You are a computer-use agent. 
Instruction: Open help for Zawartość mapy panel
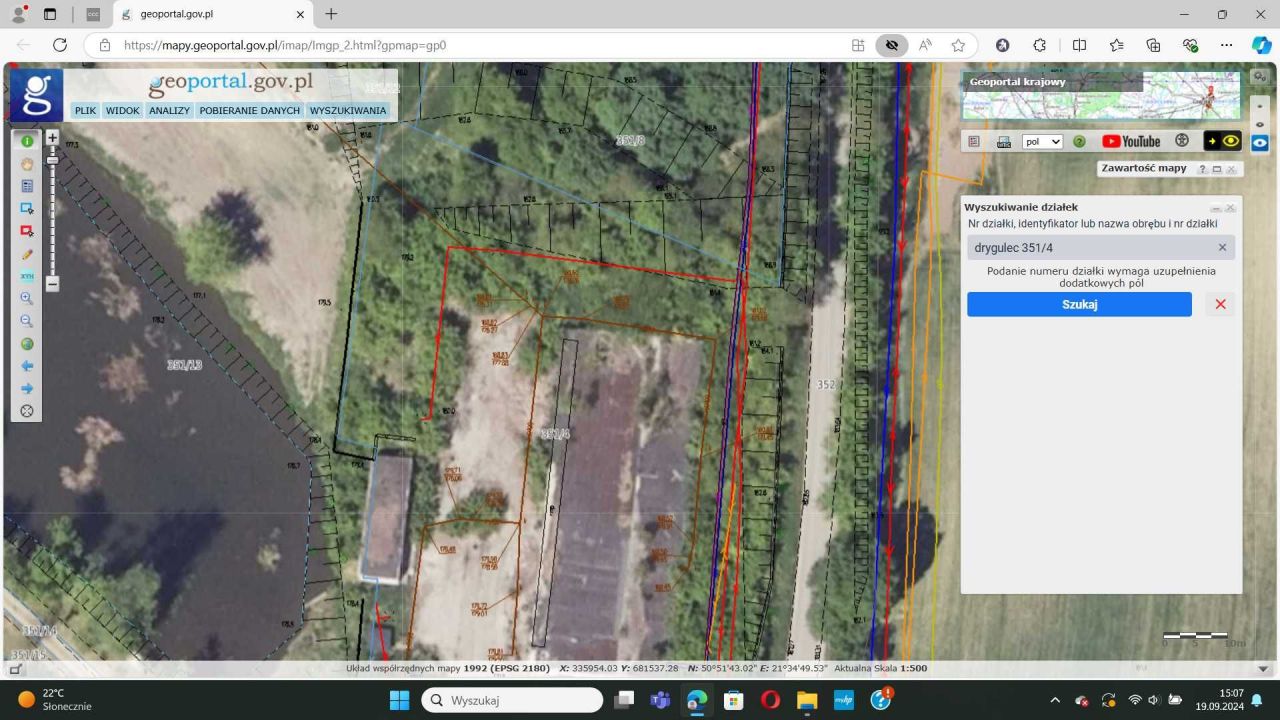coord(1203,169)
